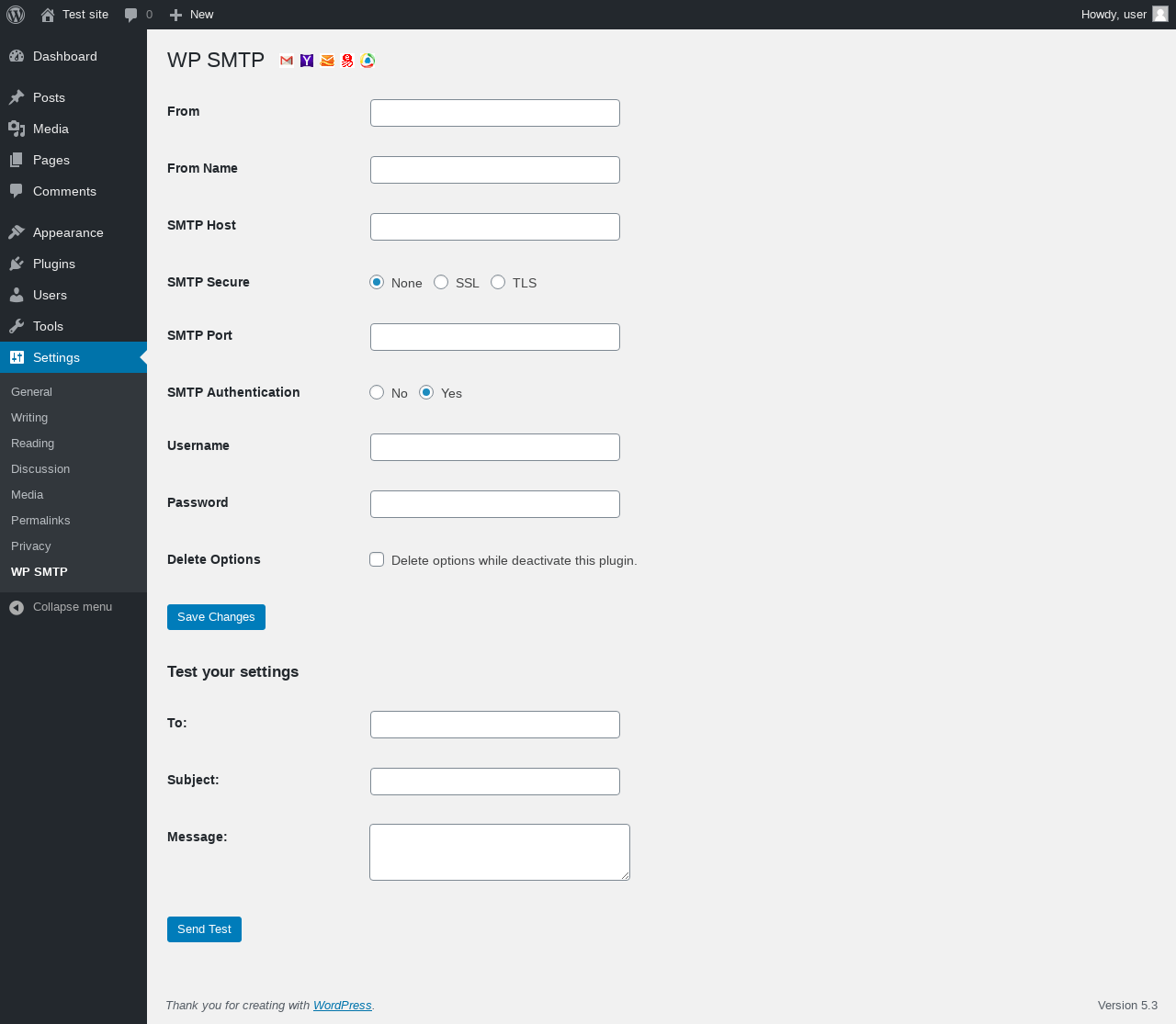This screenshot has width=1176, height=1024.
Task: Click the Users person icon
Action: [17, 295]
